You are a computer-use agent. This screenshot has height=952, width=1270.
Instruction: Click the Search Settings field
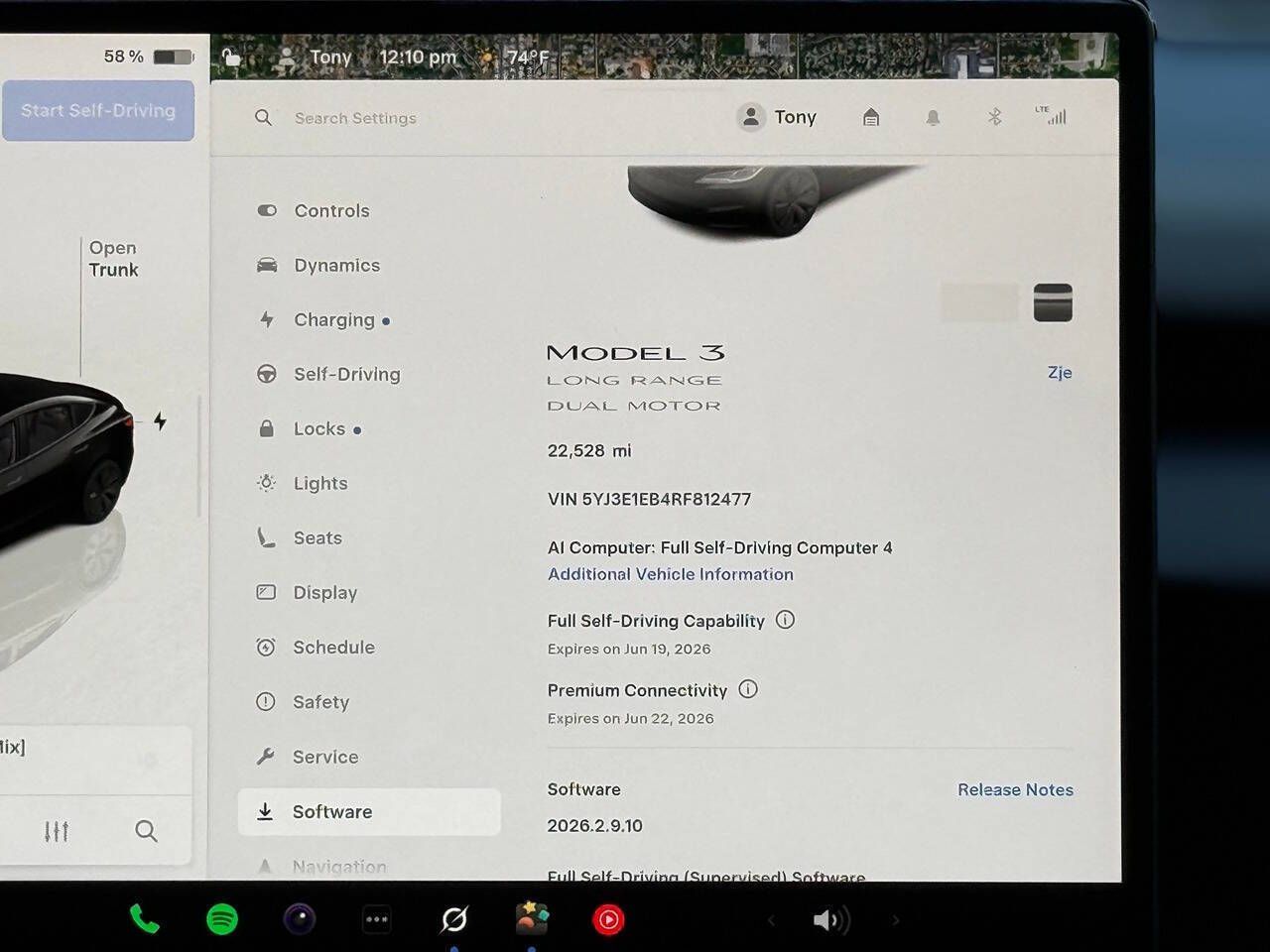pyautogui.click(x=355, y=118)
